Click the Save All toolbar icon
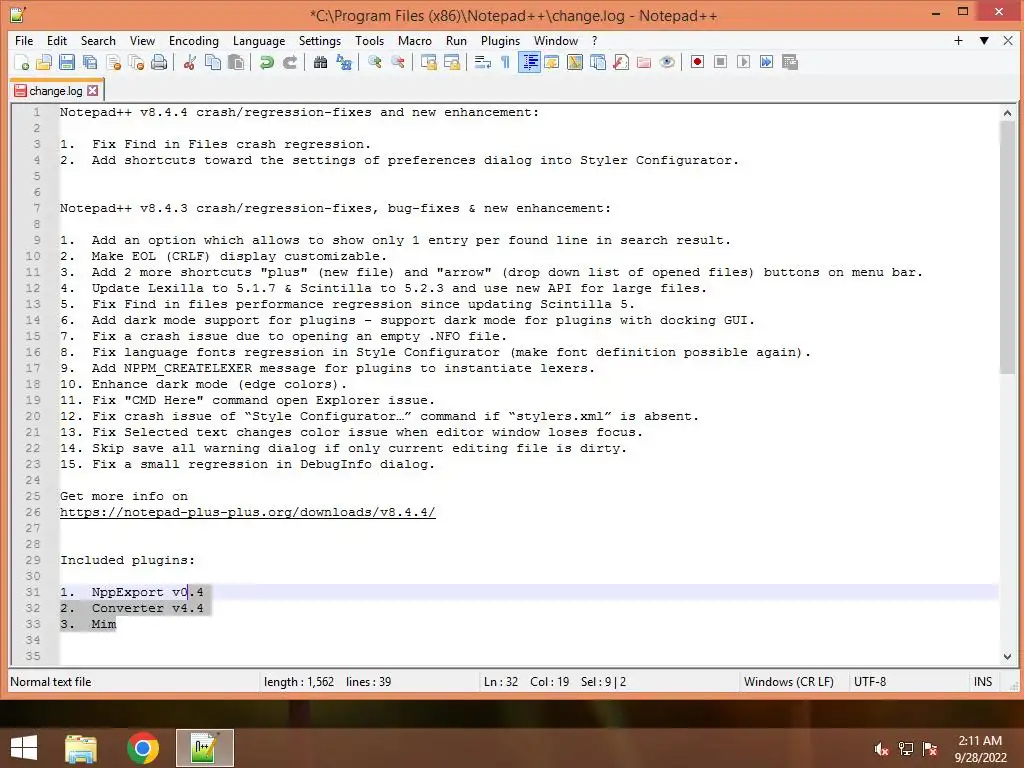This screenshot has height=768, width=1024. coord(89,63)
